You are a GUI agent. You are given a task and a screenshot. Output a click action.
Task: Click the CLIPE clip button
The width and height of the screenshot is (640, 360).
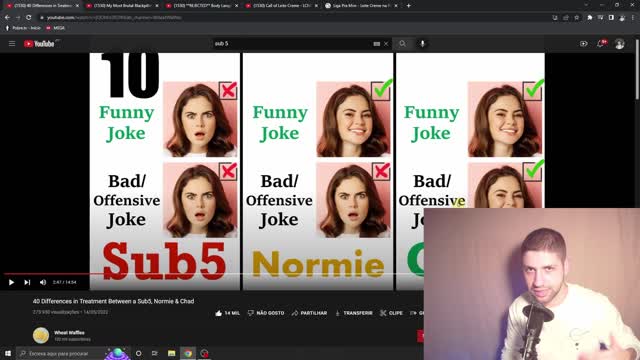coord(391,313)
